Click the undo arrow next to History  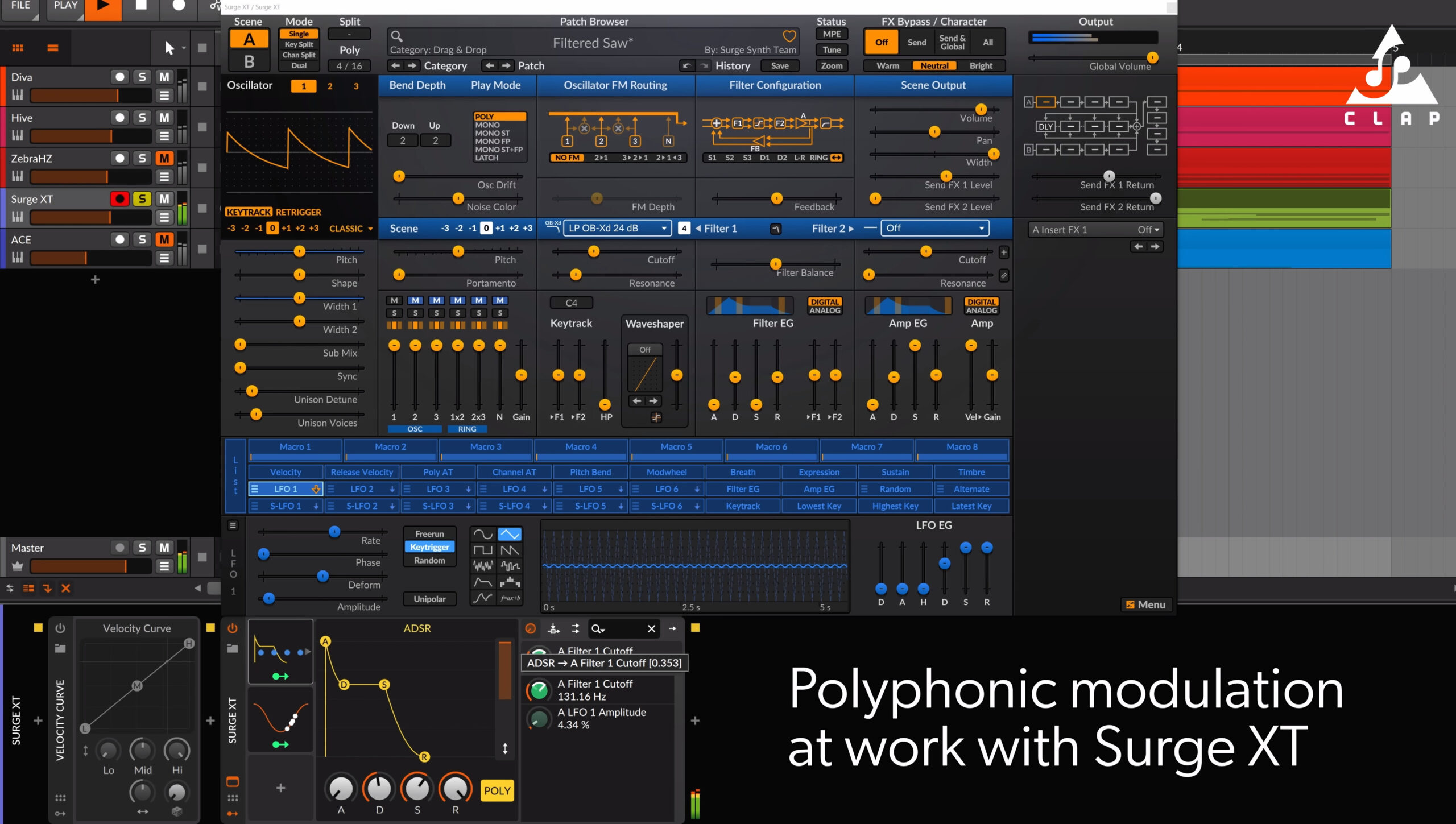686,65
